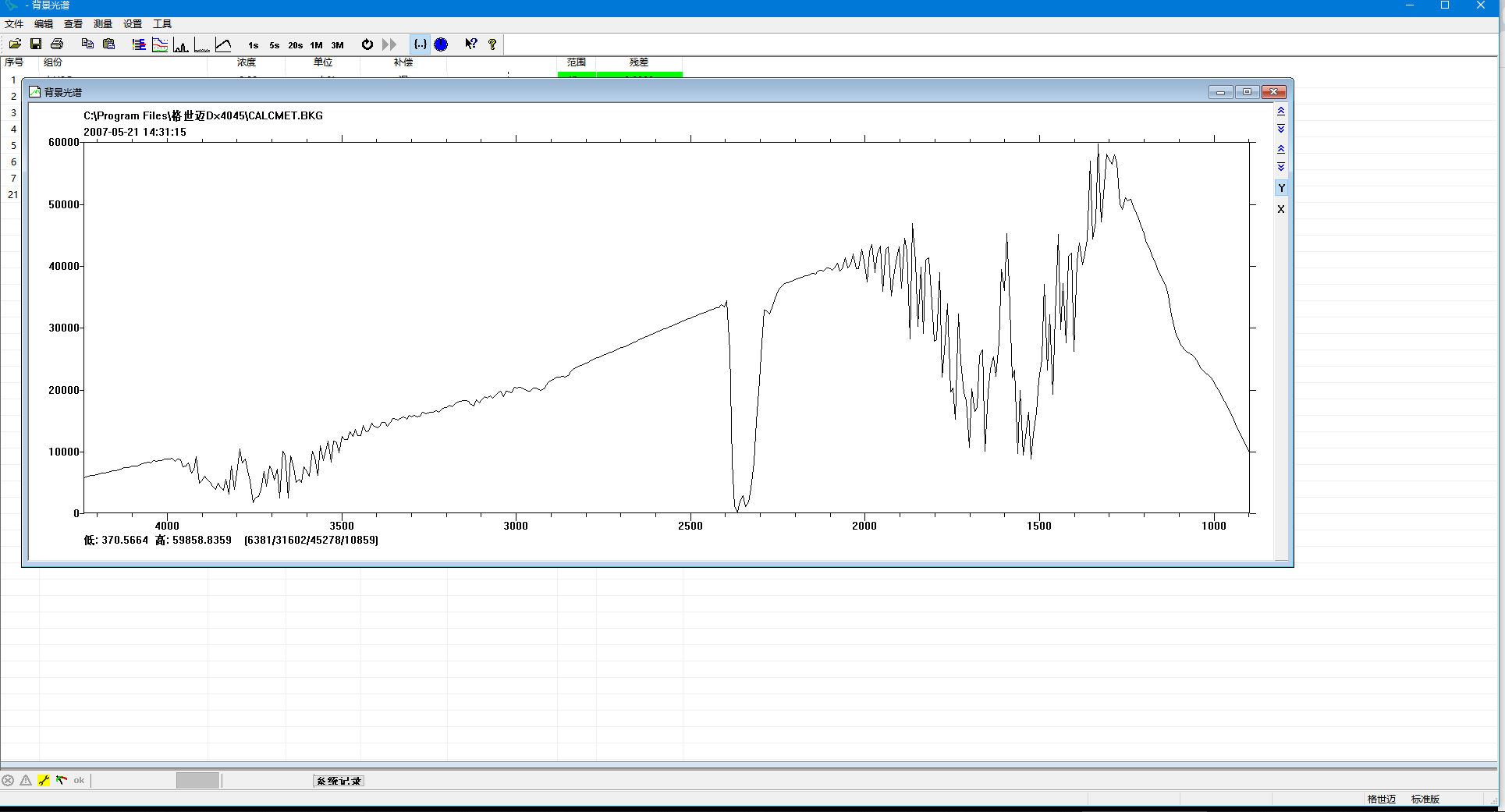Maximize the 背景光谱 spectrum window

tap(1247, 92)
